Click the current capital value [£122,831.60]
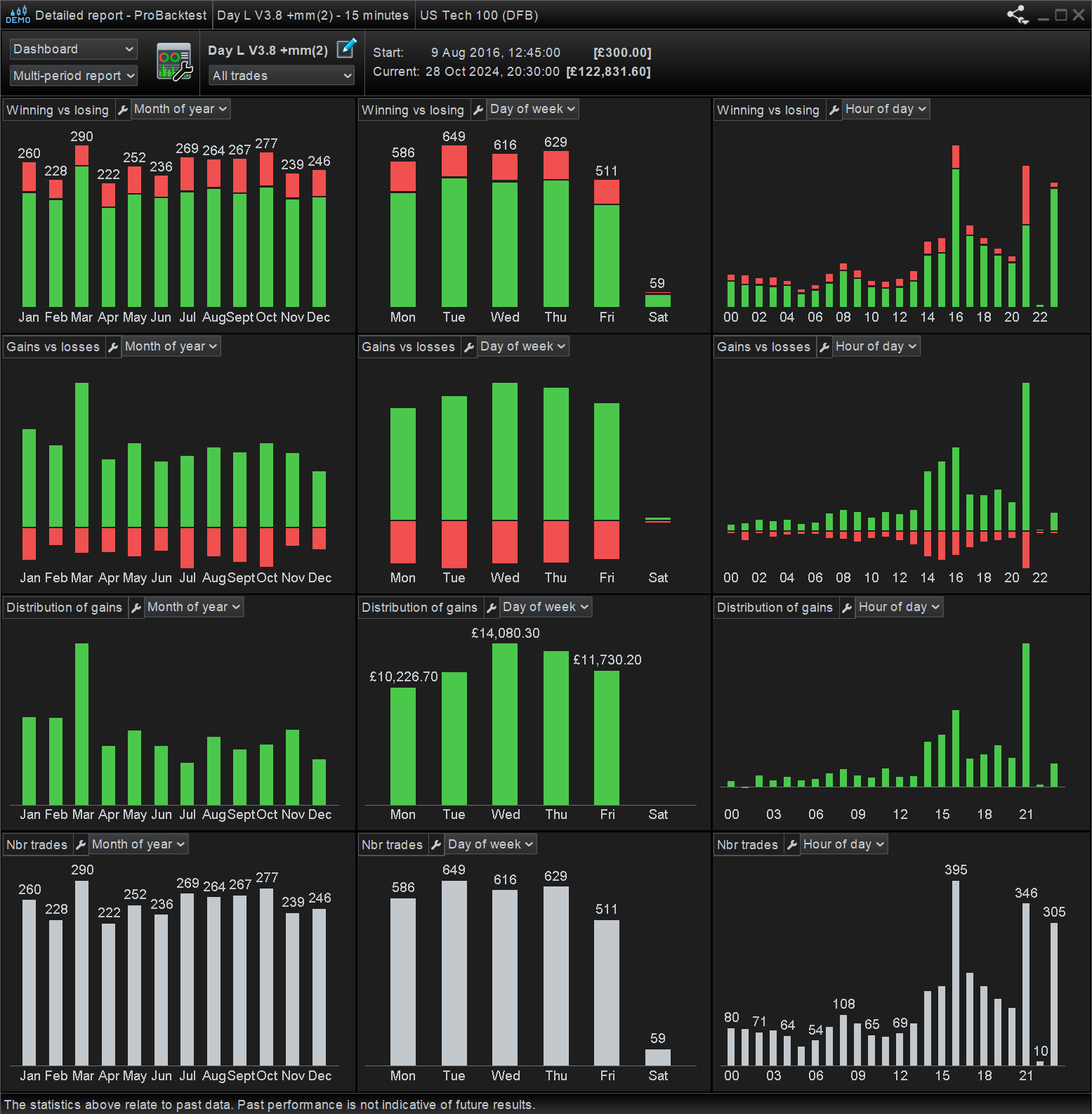This screenshot has width=1092, height=1114. pyautogui.click(x=608, y=72)
